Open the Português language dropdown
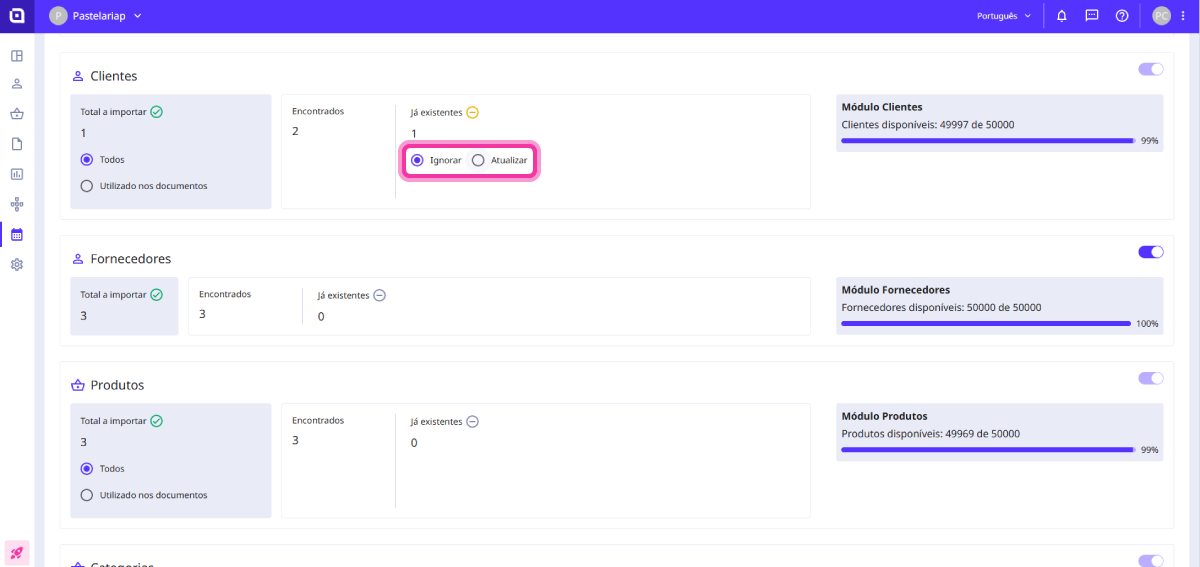The image size is (1200, 567). 1003,16
